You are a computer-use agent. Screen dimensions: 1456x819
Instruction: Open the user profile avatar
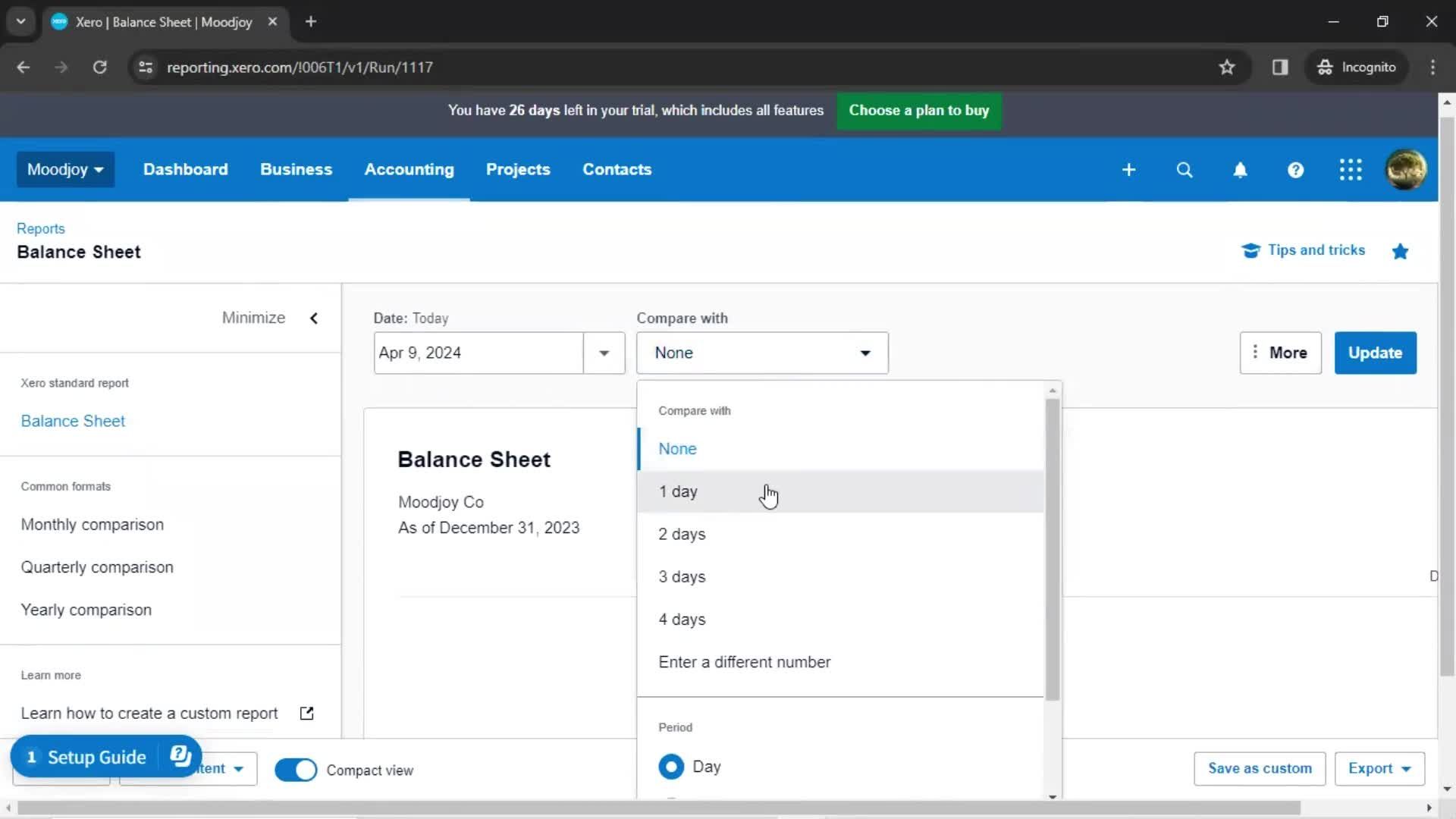click(x=1406, y=169)
